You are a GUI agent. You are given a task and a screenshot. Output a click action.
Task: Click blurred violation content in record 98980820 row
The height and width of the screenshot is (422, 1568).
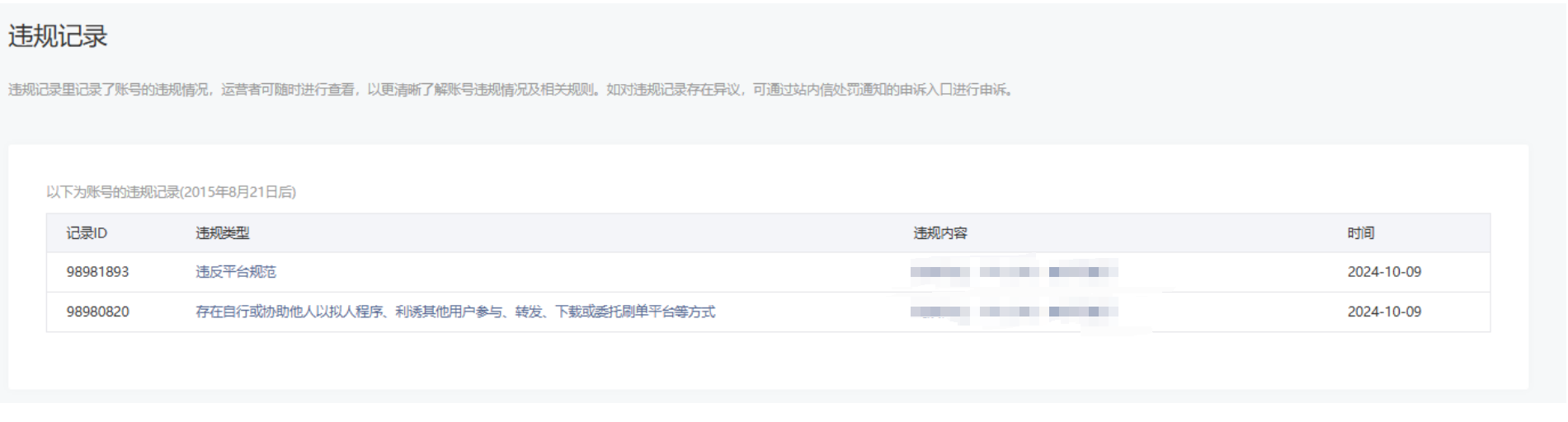pos(1014,312)
